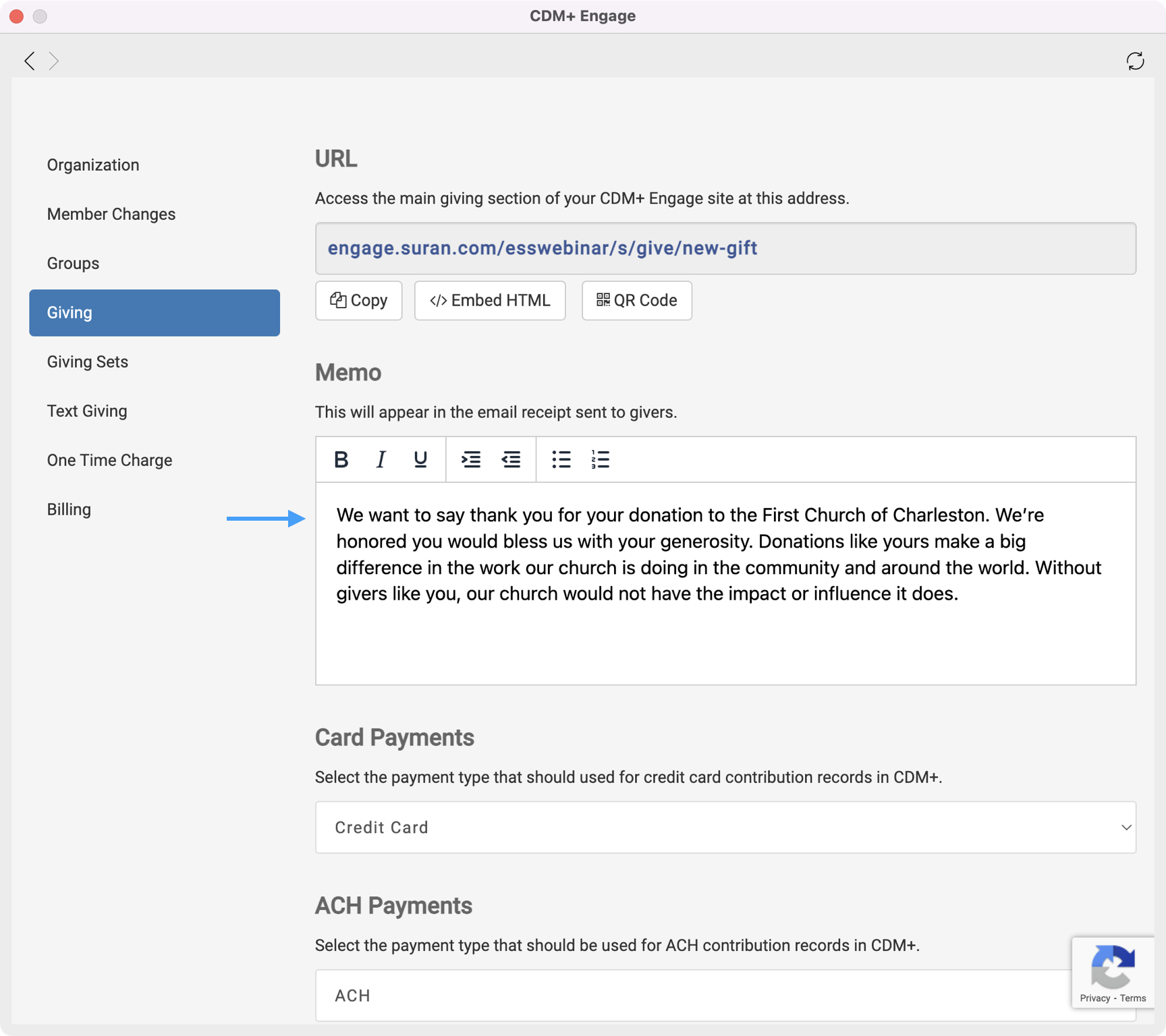Decrease indent in the Memo editor
Image resolution: width=1166 pixels, height=1036 pixels.
click(511, 459)
